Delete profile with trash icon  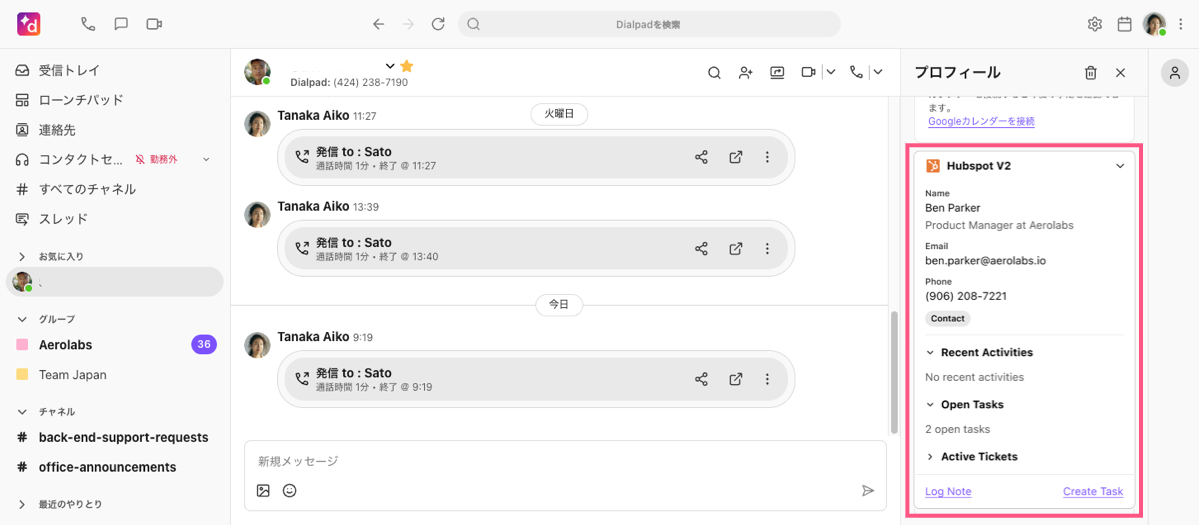[x=1091, y=72]
